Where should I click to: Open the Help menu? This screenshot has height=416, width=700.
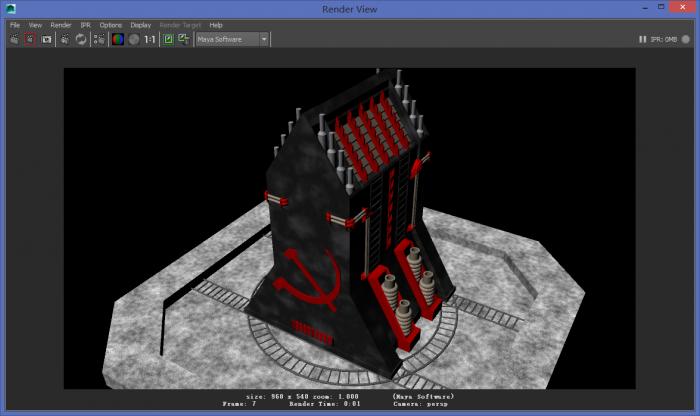pos(216,24)
